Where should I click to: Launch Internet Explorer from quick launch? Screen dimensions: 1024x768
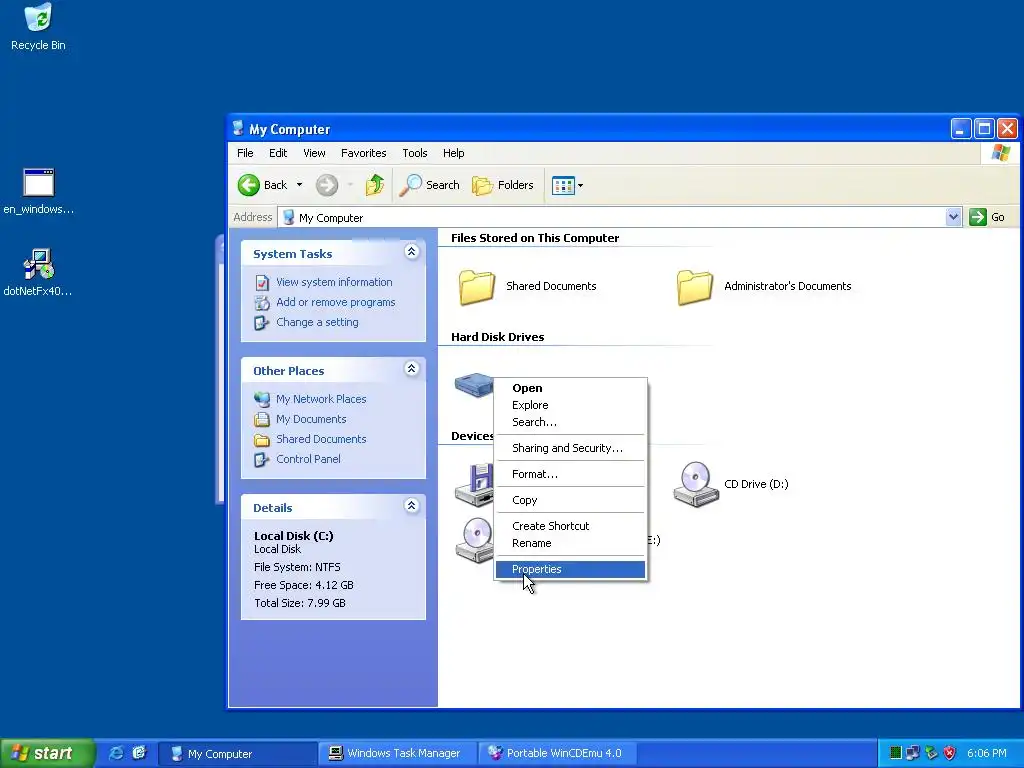116,753
